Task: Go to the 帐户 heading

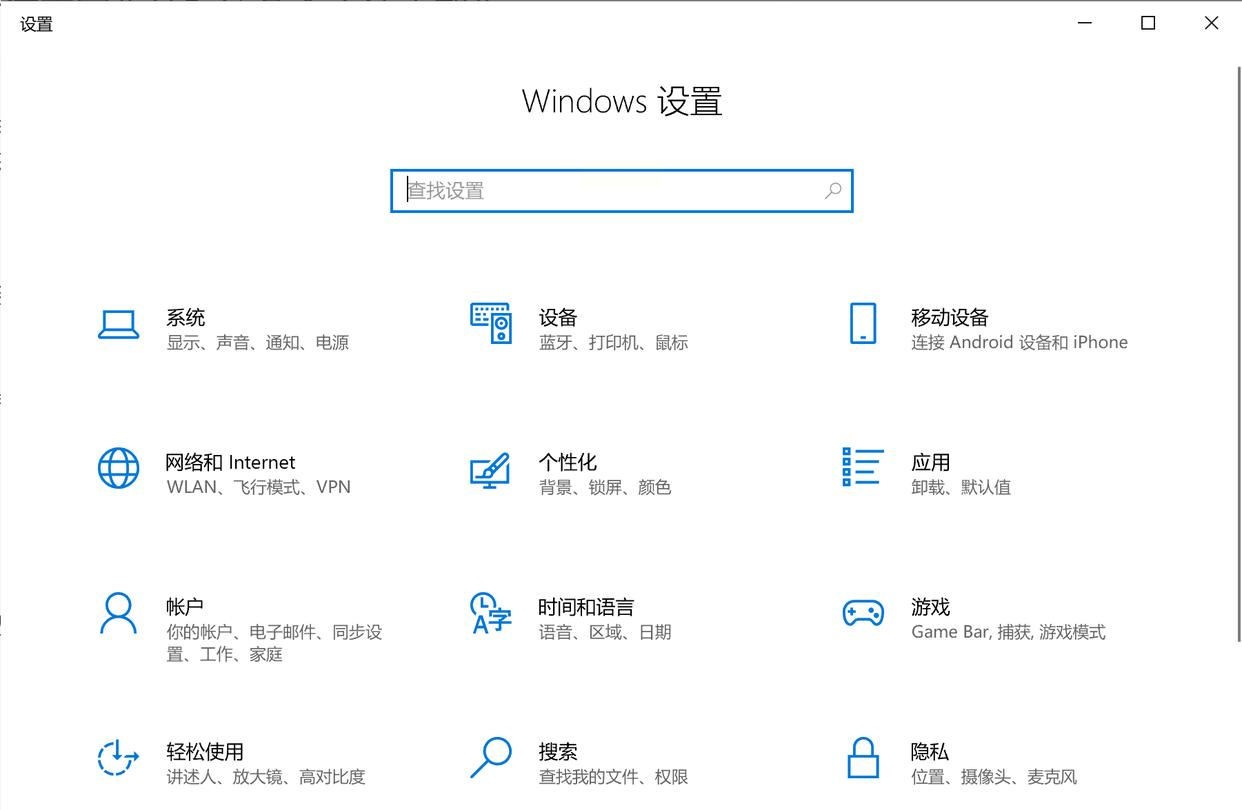Action: [184, 607]
